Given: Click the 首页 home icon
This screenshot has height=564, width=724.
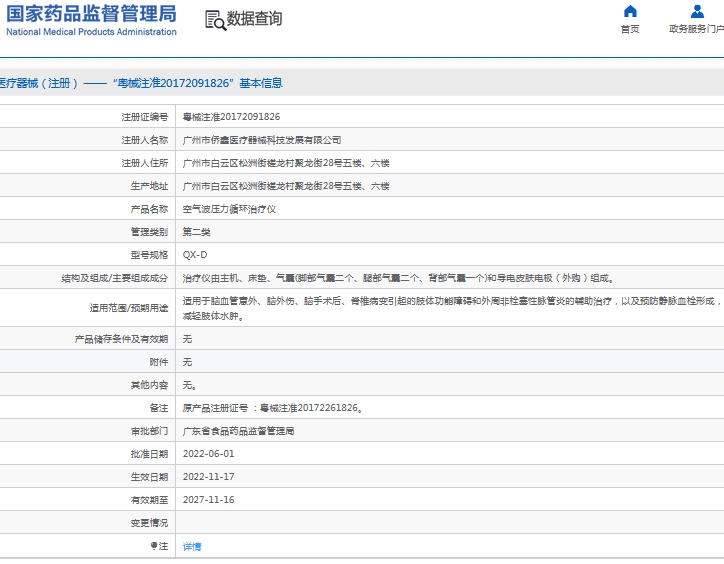Looking at the screenshot, I should click(x=630, y=11).
